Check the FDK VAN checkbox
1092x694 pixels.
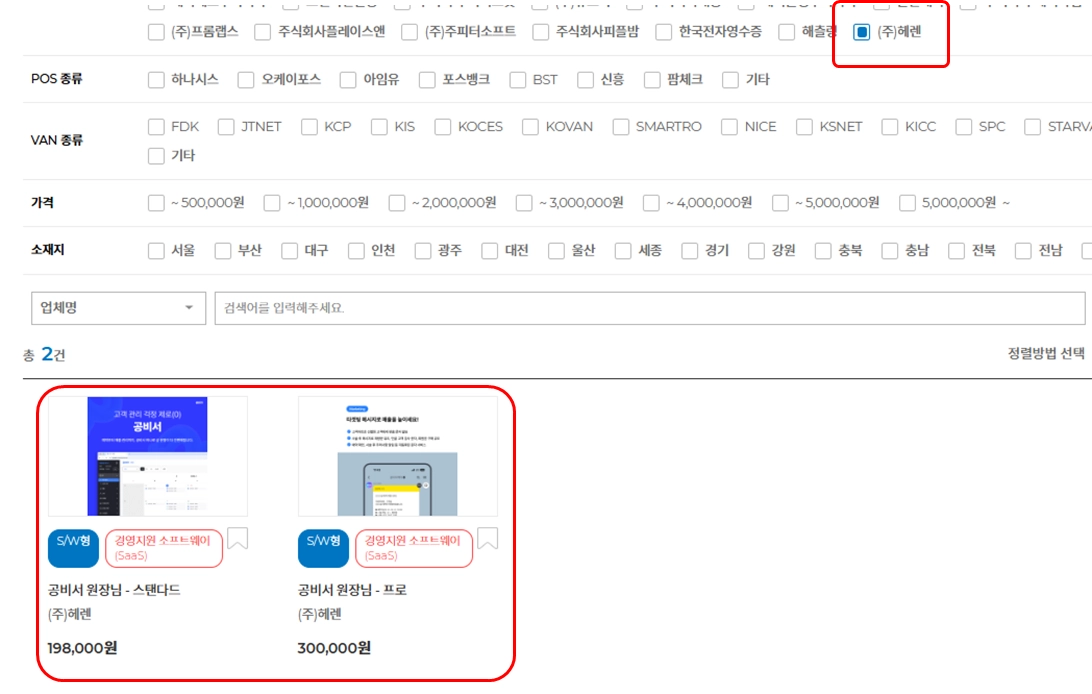156,127
